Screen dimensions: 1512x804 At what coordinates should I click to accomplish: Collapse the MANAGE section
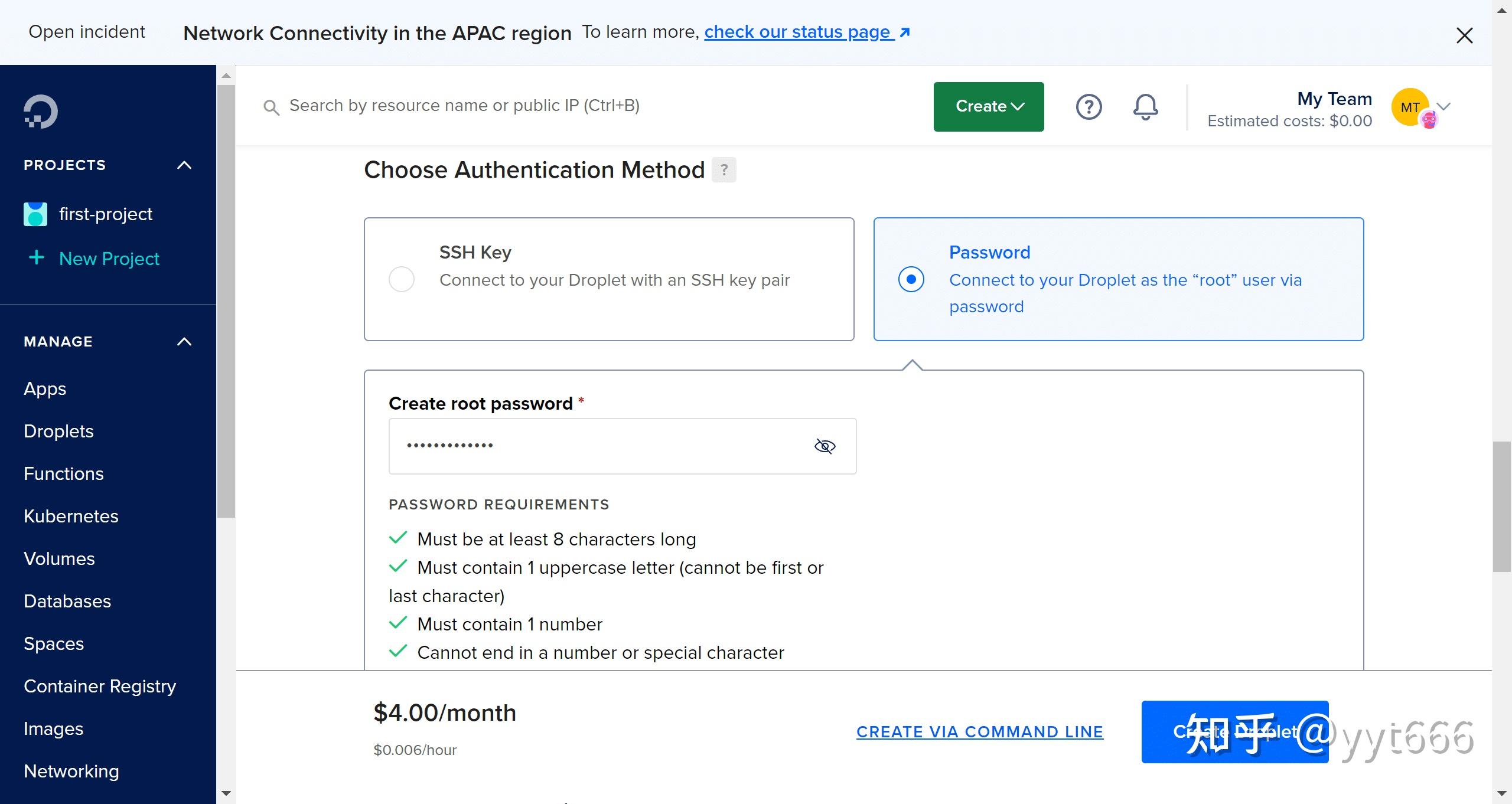point(184,342)
